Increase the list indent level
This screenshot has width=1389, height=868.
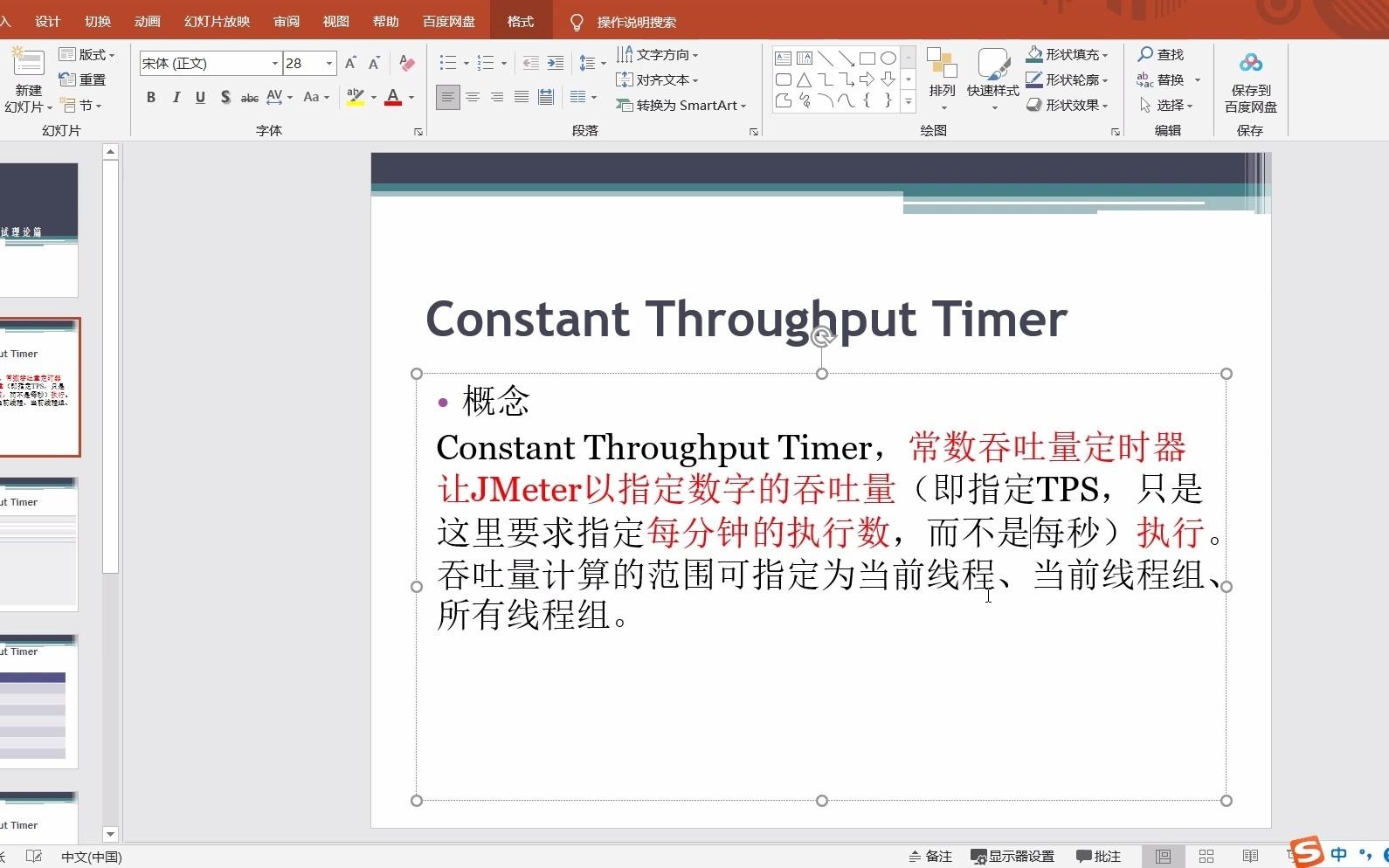(x=555, y=63)
